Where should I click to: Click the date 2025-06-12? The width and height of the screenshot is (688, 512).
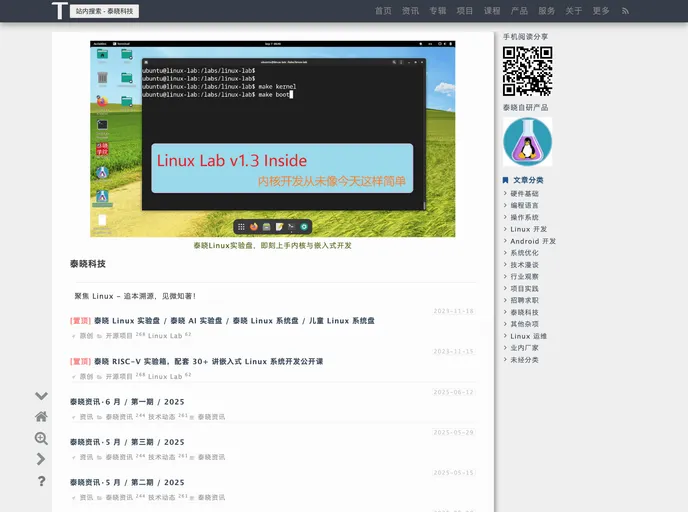tap(454, 392)
